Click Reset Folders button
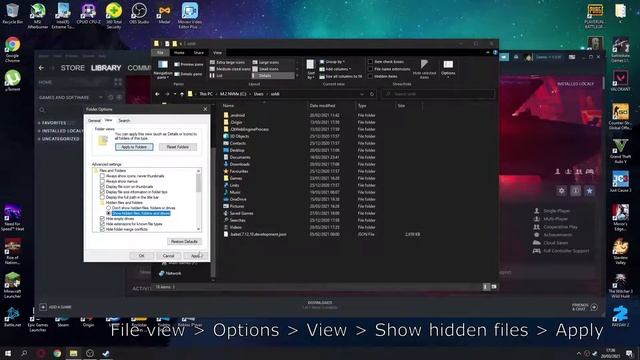The height and width of the screenshot is (360, 640). coord(178,147)
